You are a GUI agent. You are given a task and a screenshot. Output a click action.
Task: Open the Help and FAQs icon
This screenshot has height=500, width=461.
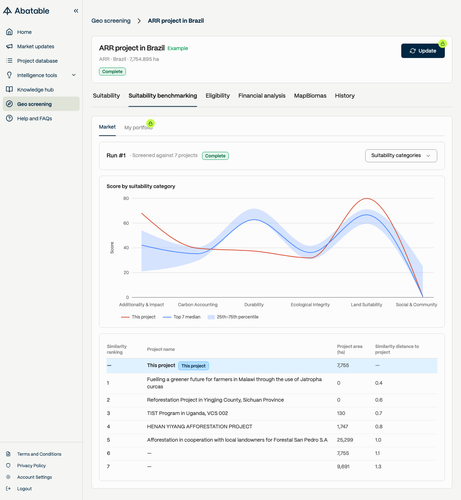pos(9,118)
